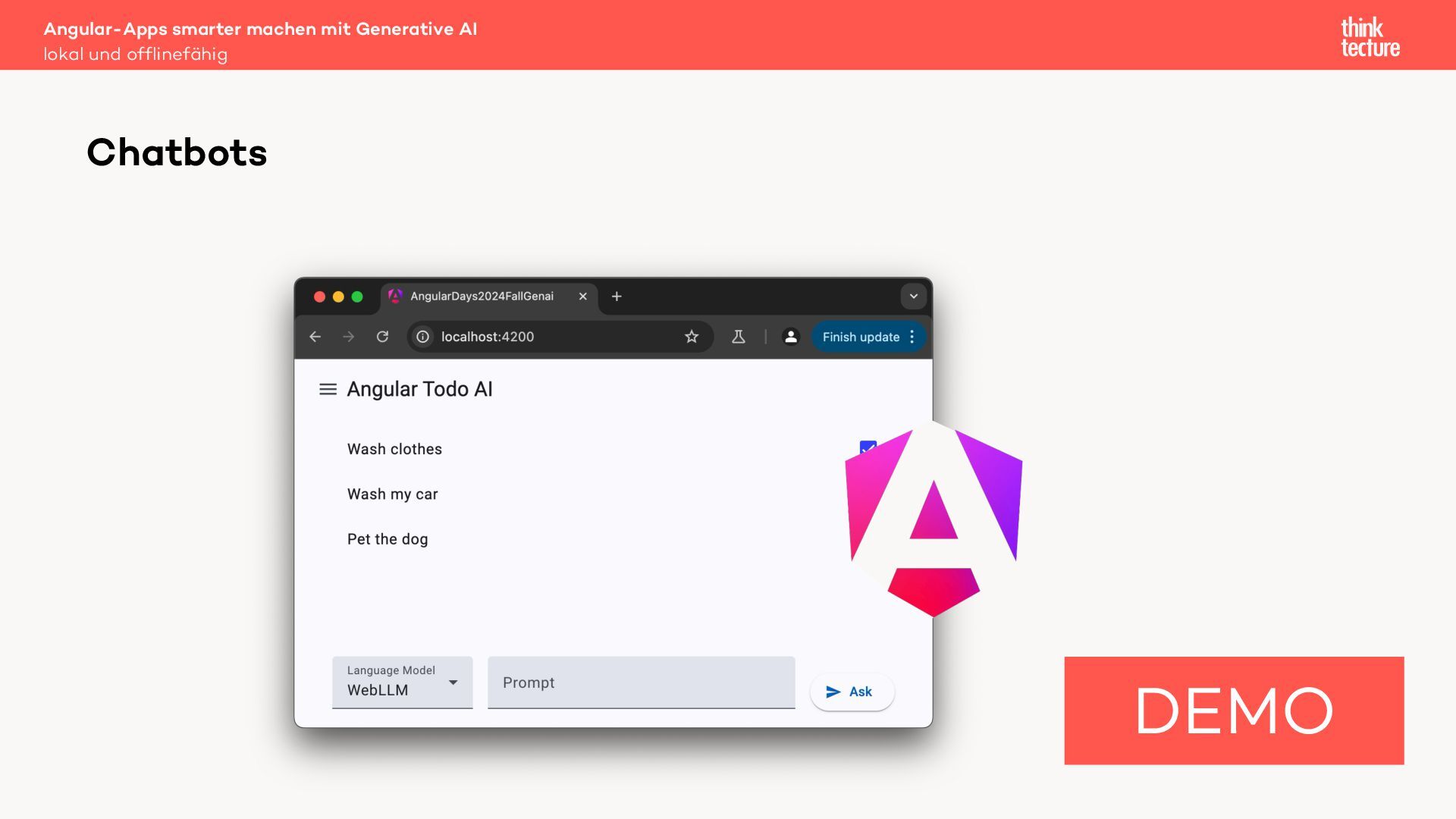Click the large Angular logo
The width and height of the screenshot is (1456, 819).
[x=934, y=519]
